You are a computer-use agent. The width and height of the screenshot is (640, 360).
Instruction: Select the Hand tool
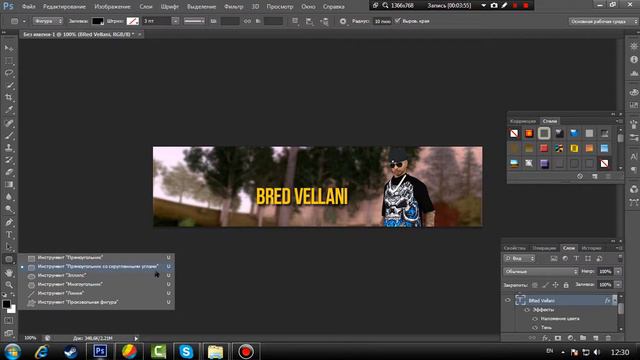pos(9,273)
